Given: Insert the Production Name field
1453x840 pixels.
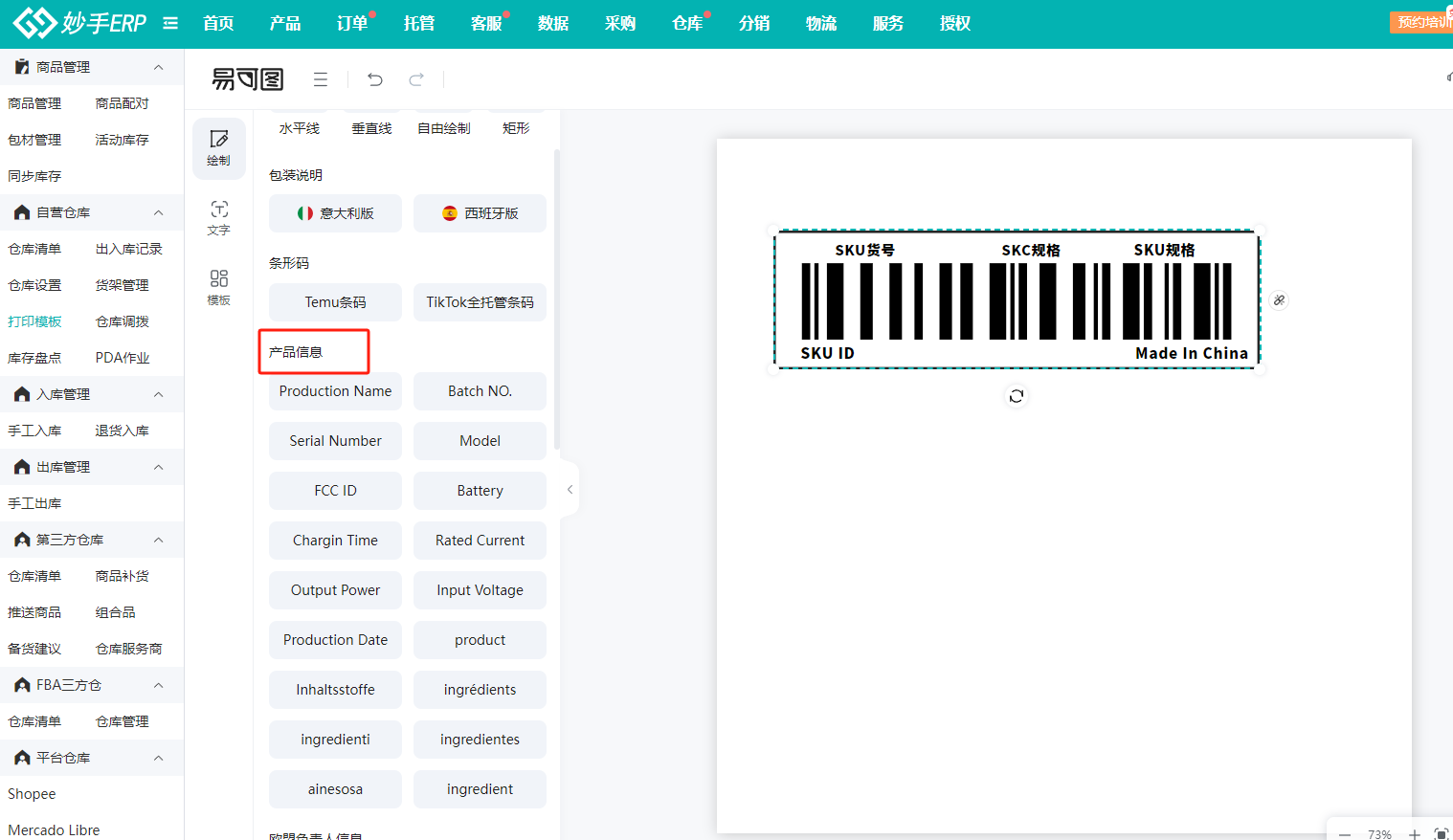Looking at the screenshot, I should click(x=335, y=391).
